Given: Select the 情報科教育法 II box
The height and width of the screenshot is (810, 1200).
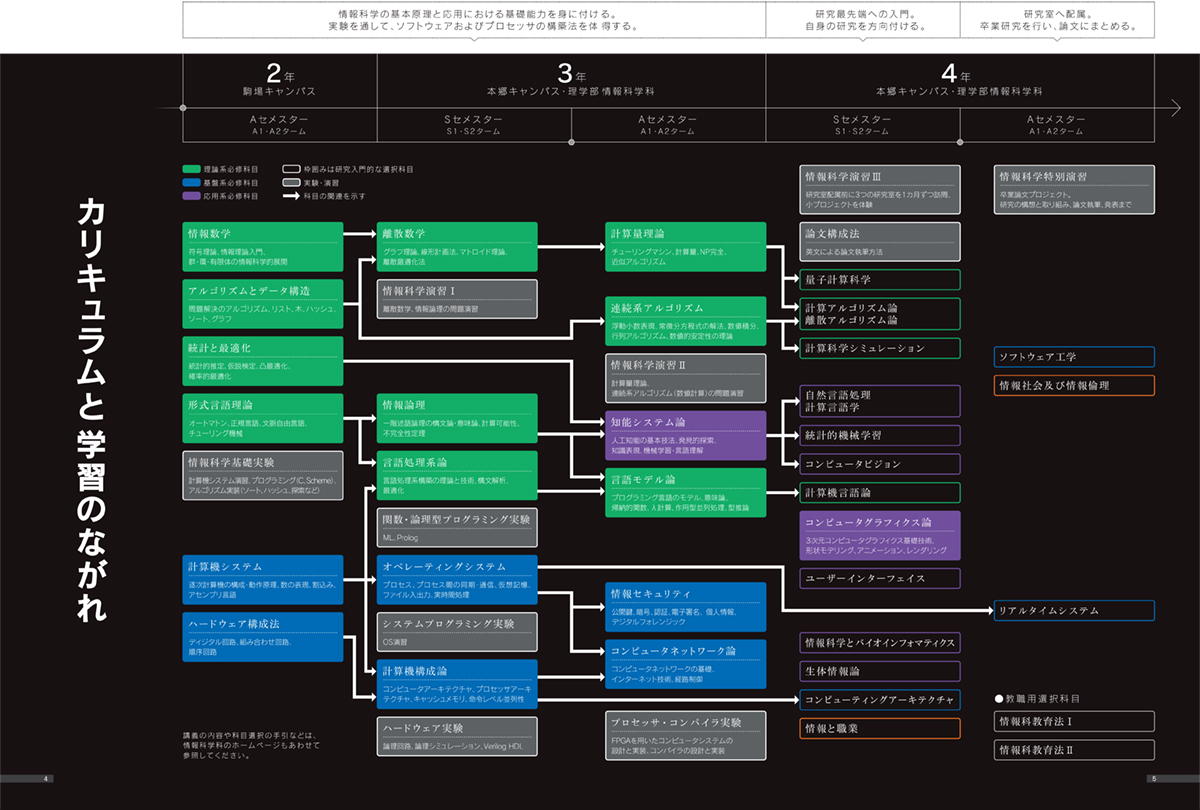Looking at the screenshot, I should point(1075,749).
